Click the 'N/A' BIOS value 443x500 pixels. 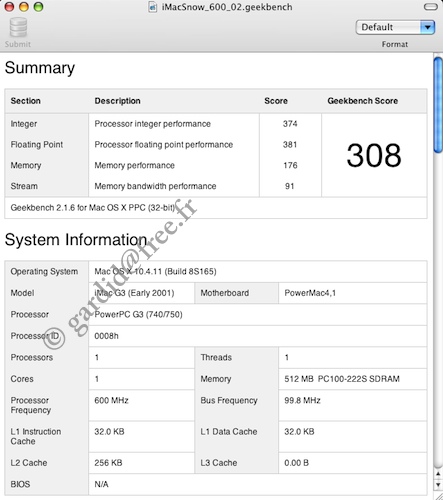coord(101,484)
